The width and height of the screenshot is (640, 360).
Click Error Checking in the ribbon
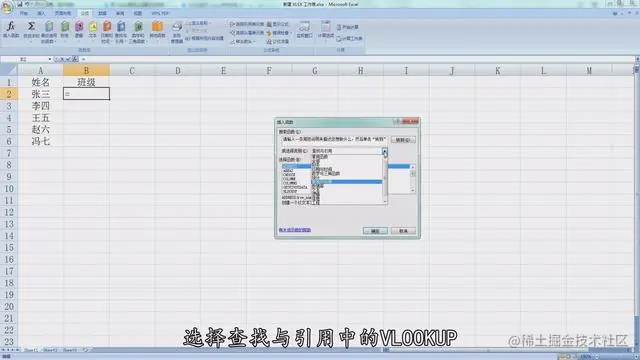[278, 33]
